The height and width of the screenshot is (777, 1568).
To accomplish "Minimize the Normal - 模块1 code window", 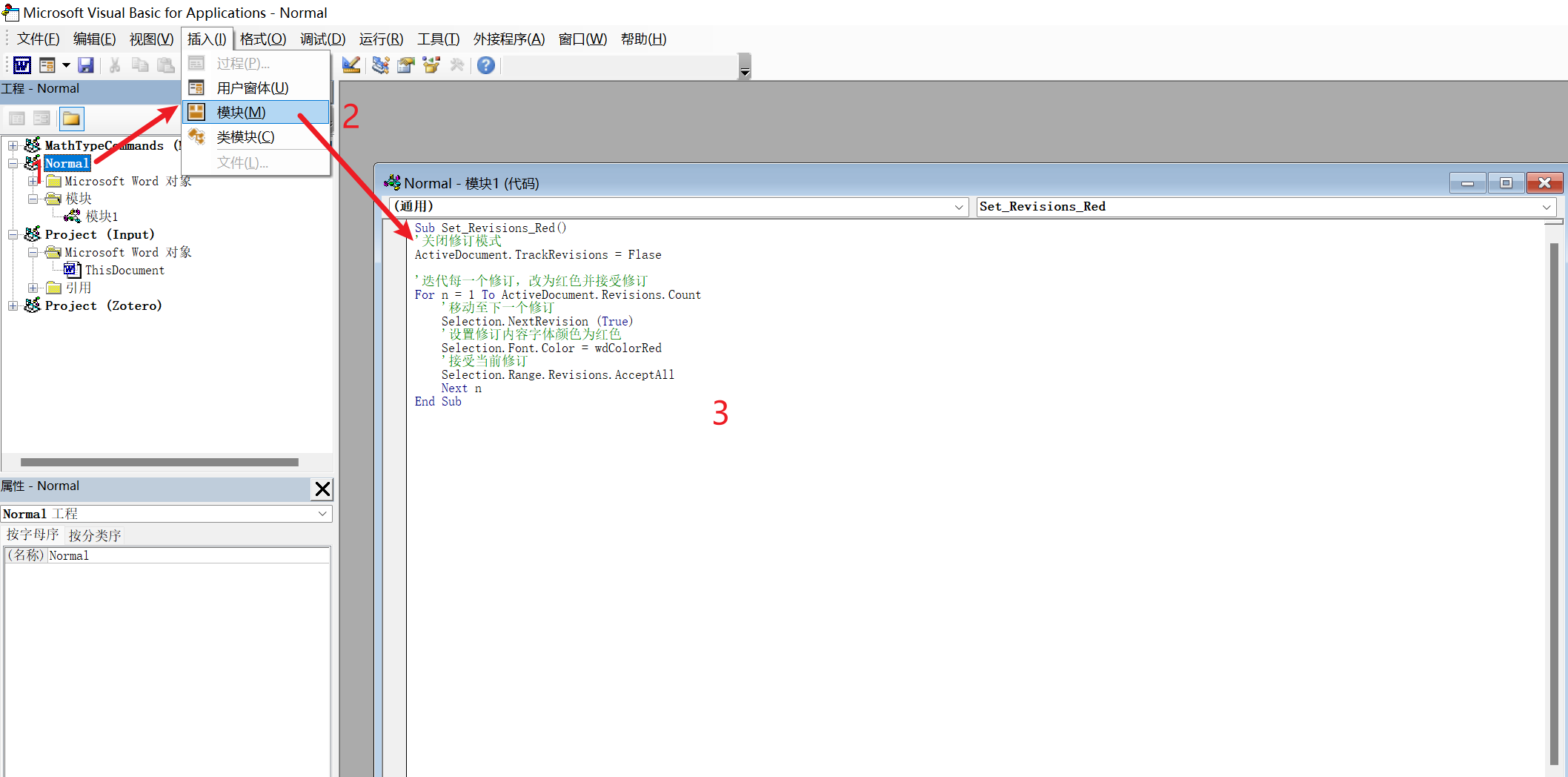I will (1467, 182).
